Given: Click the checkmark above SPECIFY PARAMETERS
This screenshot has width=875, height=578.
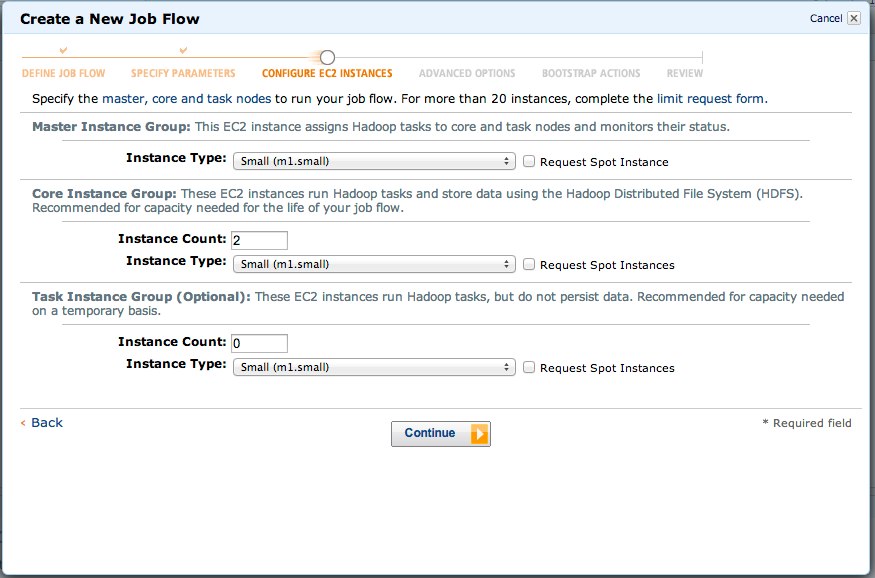Looking at the screenshot, I should pos(182,48).
